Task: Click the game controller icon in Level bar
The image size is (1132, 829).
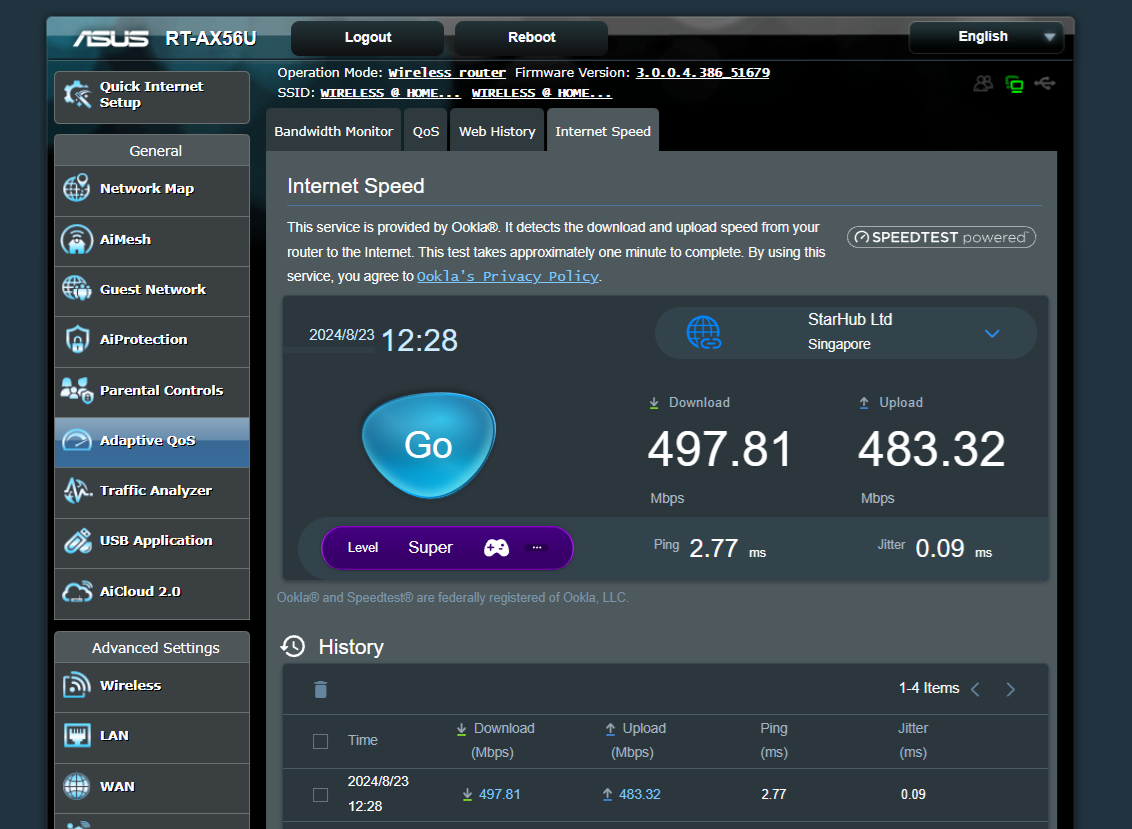Action: [x=496, y=548]
